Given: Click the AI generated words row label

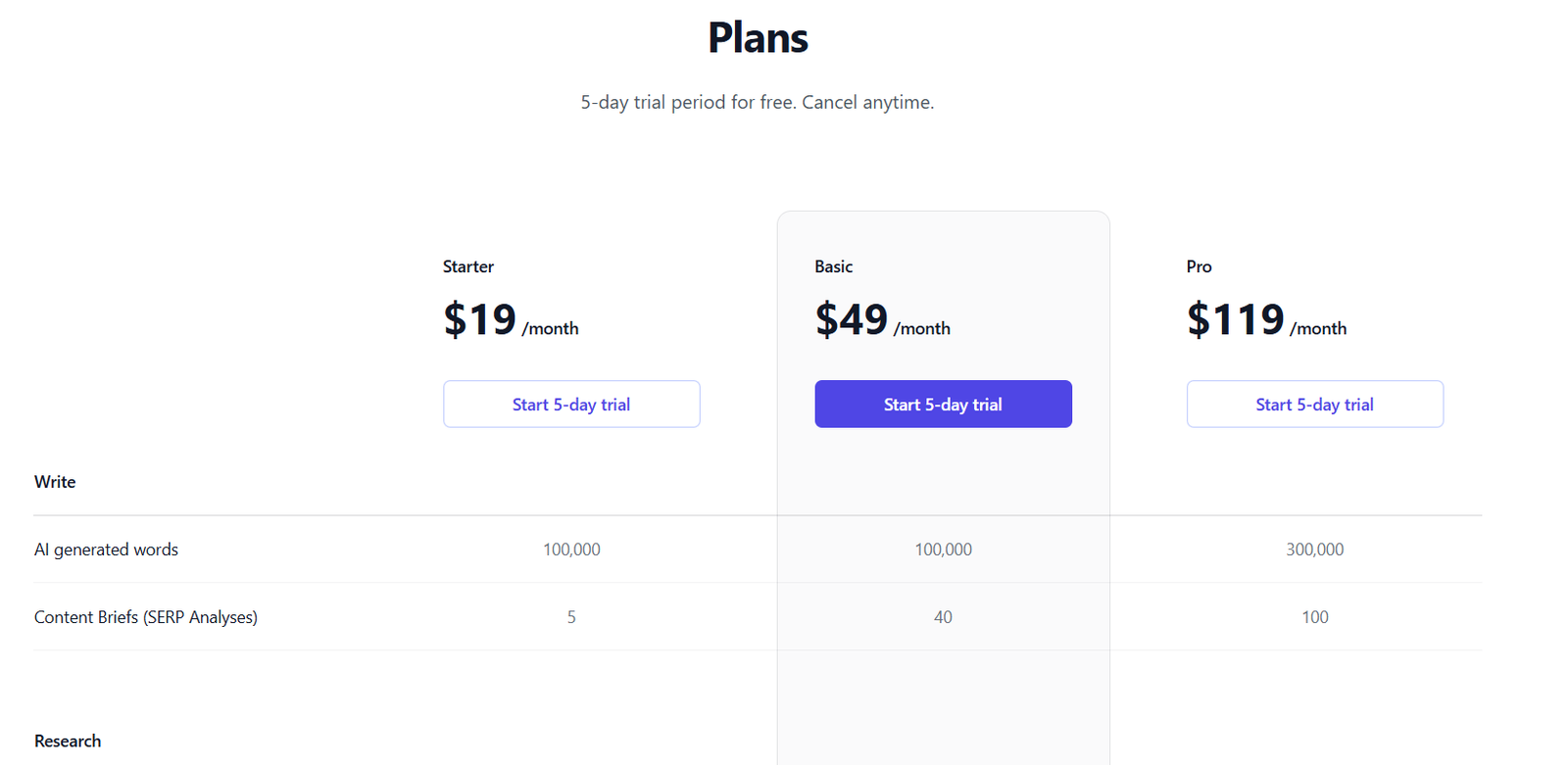Looking at the screenshot, I should pyautogui.click(x=106, y=550).
